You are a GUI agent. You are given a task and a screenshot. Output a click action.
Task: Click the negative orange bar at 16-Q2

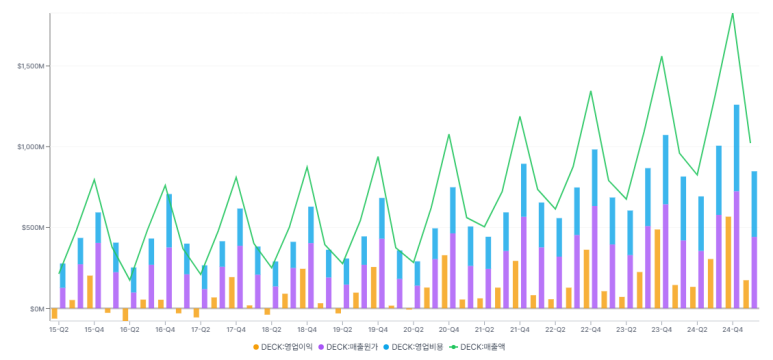tap(125, 315)
